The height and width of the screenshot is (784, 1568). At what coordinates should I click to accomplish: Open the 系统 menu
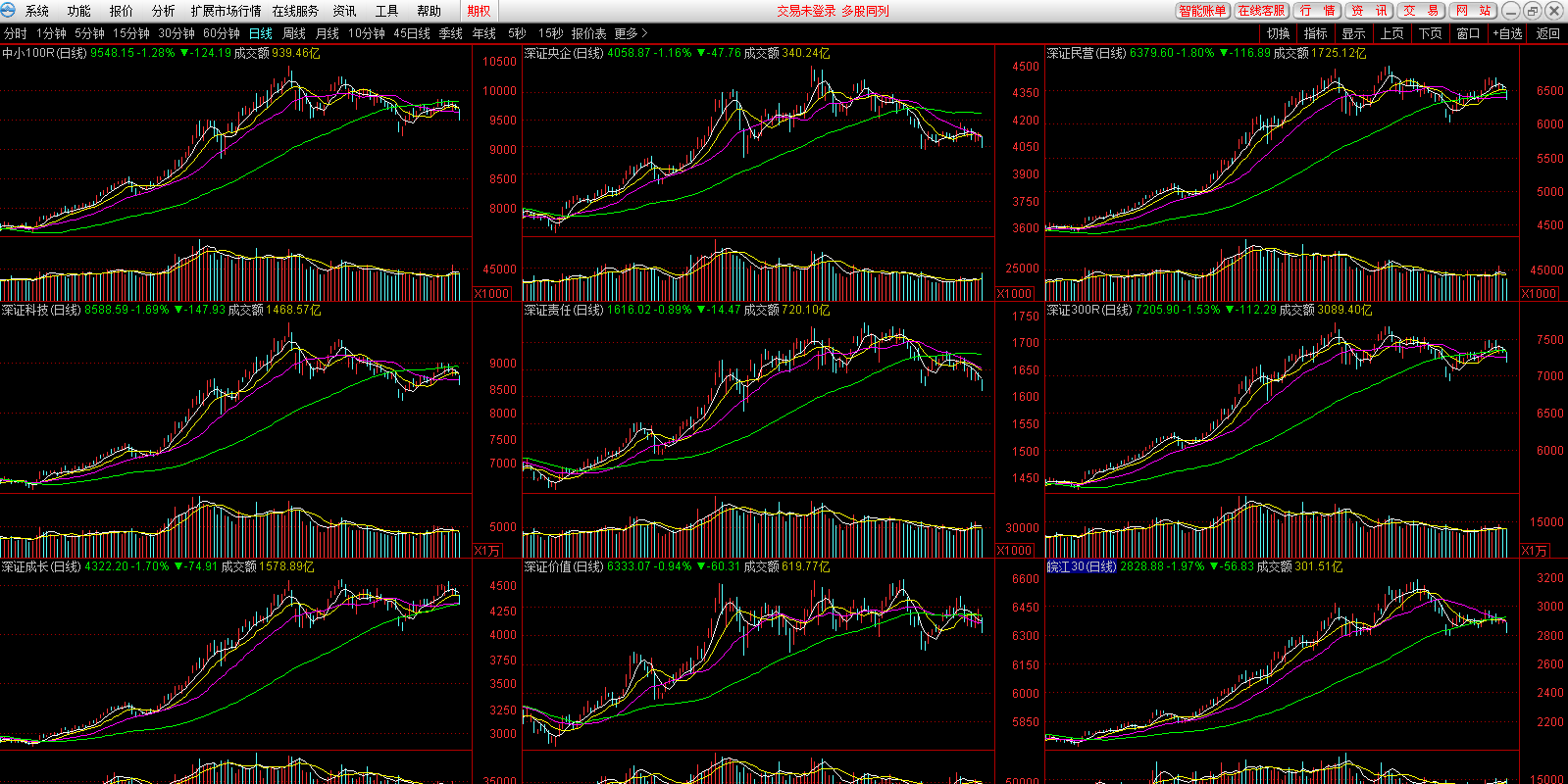37,11
